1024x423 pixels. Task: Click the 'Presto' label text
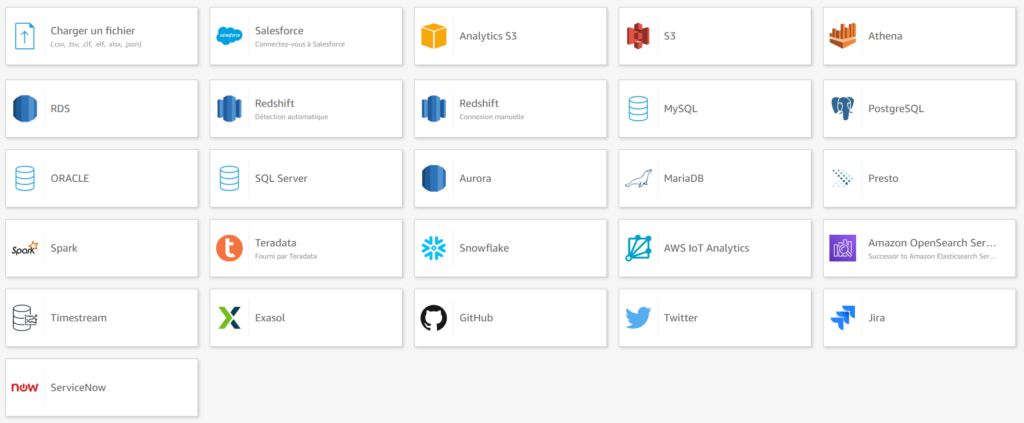[x=883, y=178]
